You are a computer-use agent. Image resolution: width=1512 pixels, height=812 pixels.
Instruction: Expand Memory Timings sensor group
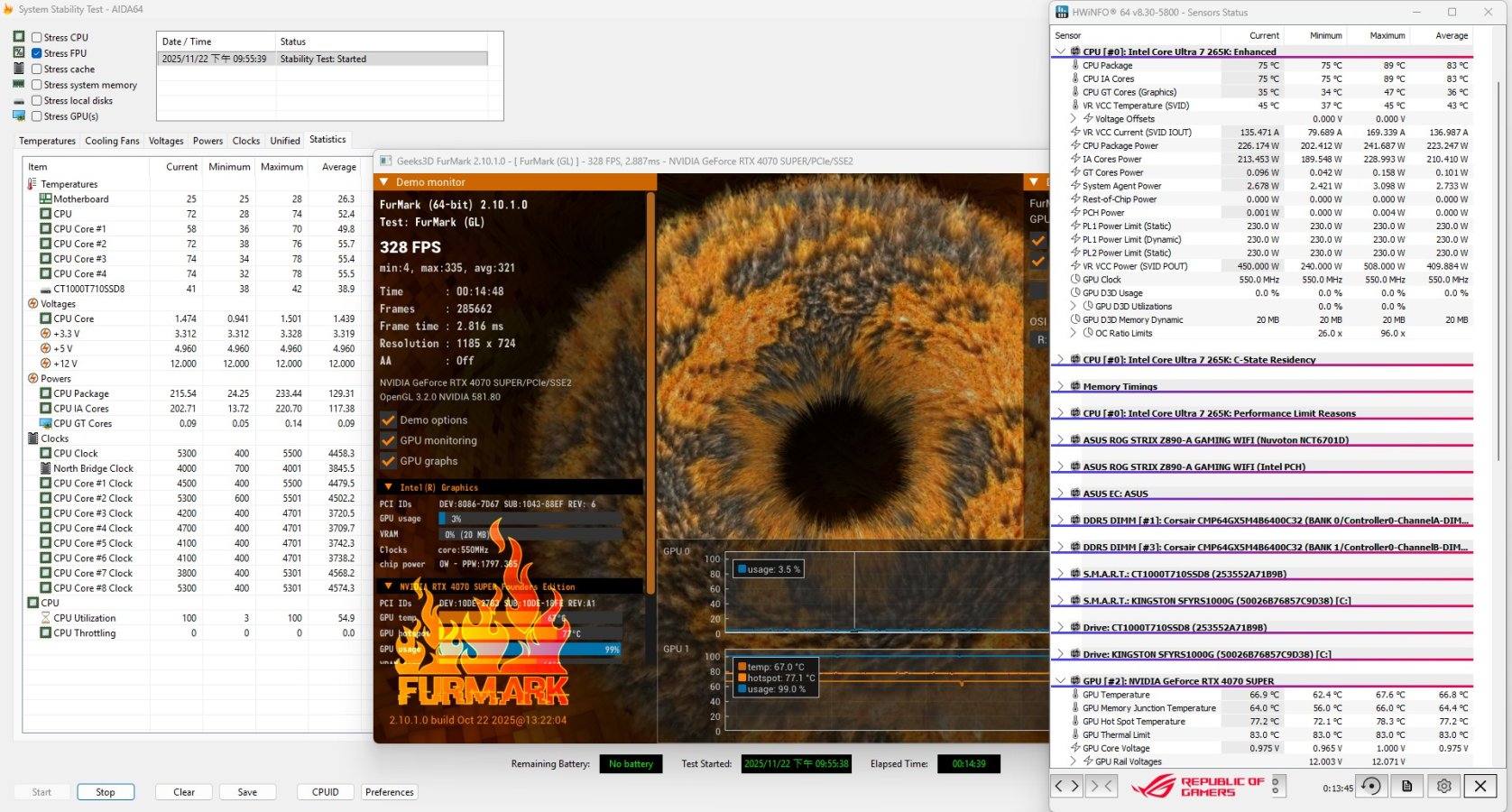pos(1060,386)
